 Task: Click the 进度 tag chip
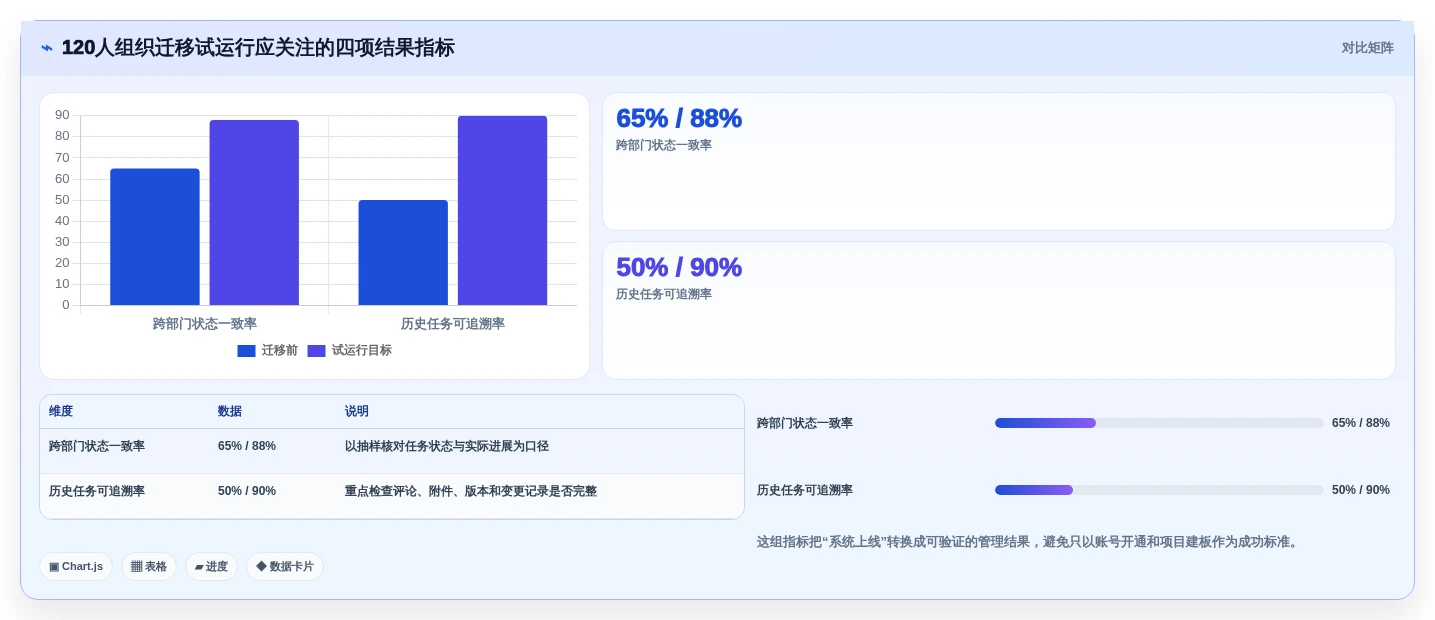tap(211, 566)
